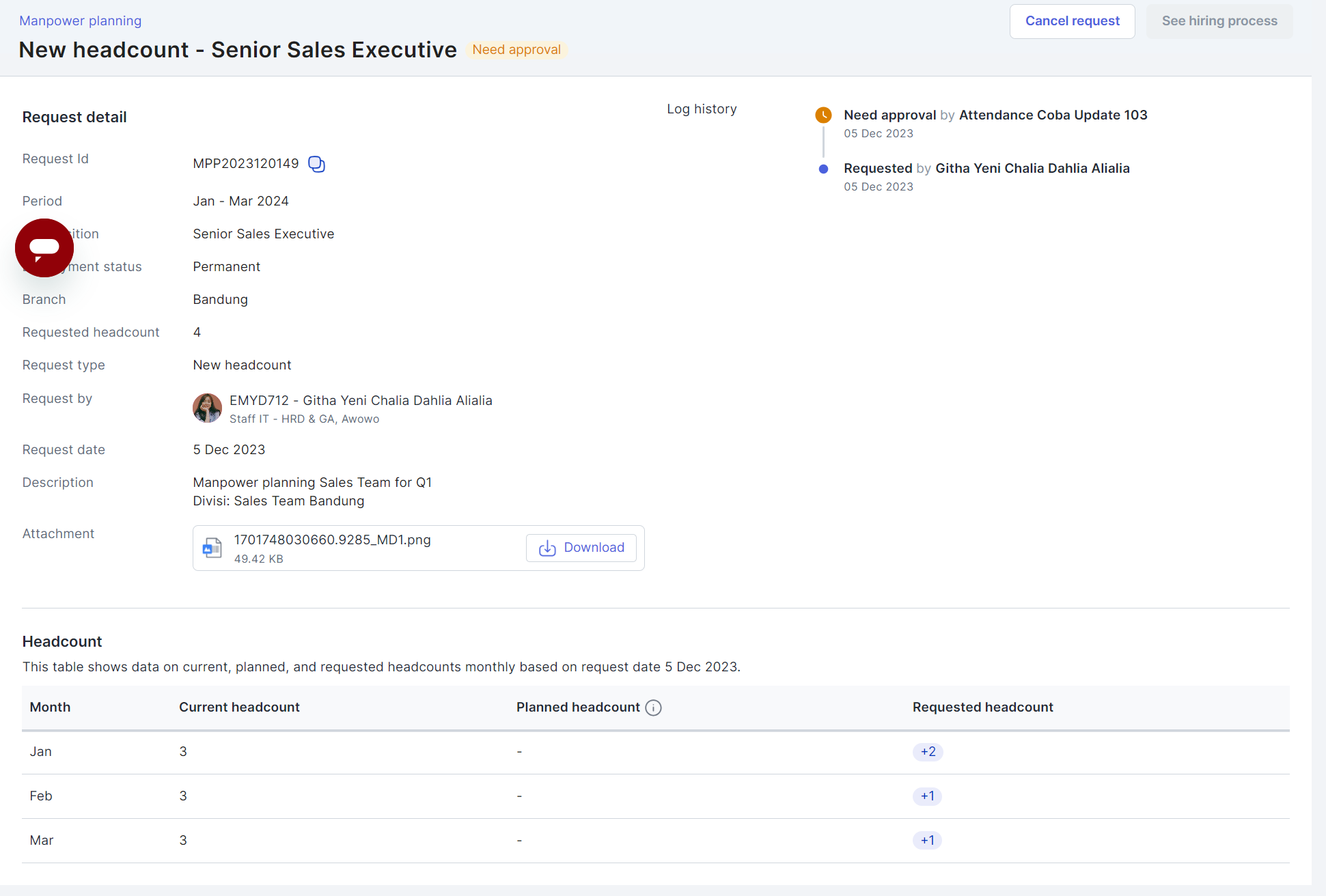Image resolution: width=1326 pixels, height=896 pixels.
Task: Click the Requested headcount column header
Action: click(982, 708)
